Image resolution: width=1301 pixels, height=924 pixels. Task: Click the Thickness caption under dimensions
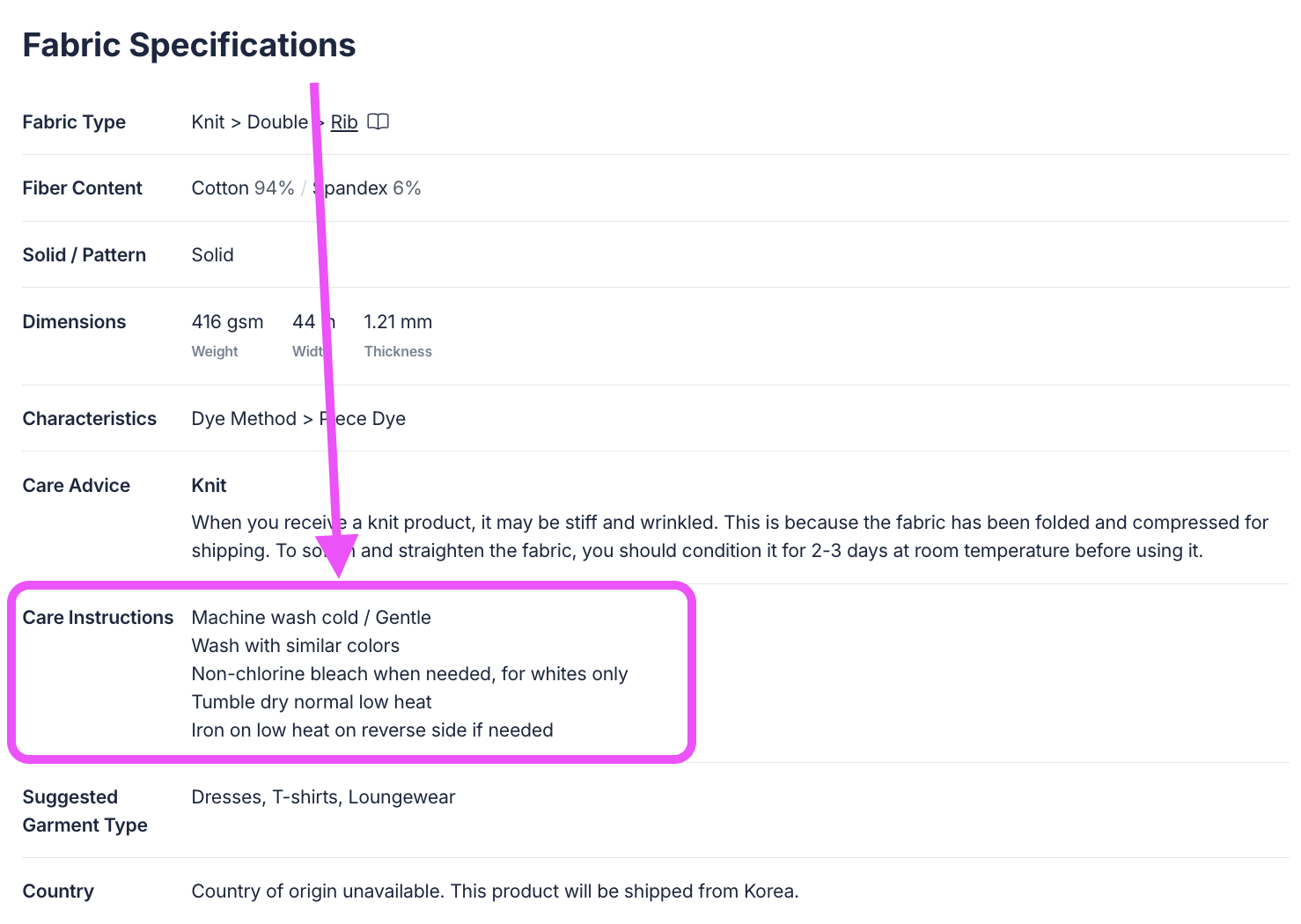click(398, 351)
